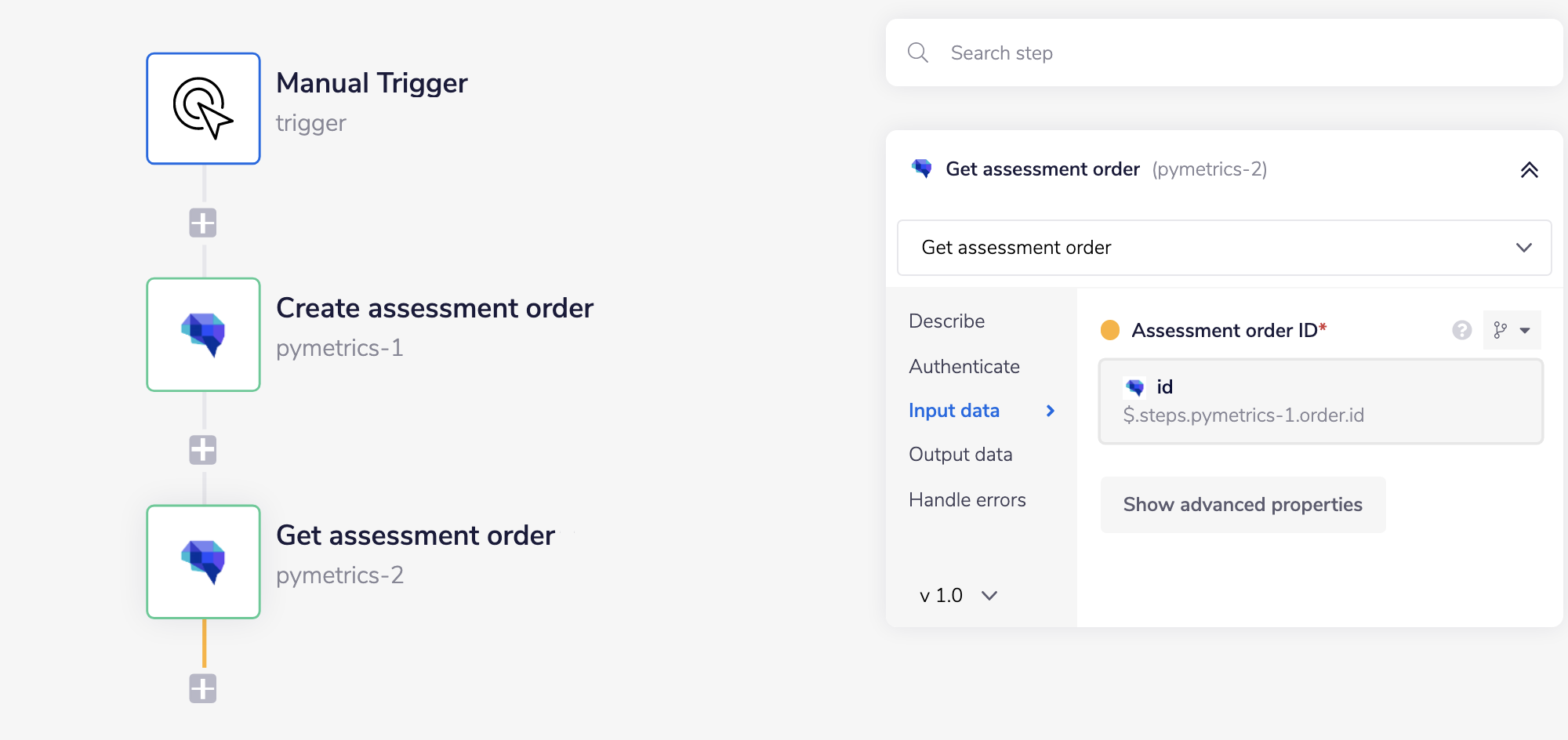Screen dimensions: 1568x740
Task: Click the pymetrics logo in panel header
Action: (922, 169)
